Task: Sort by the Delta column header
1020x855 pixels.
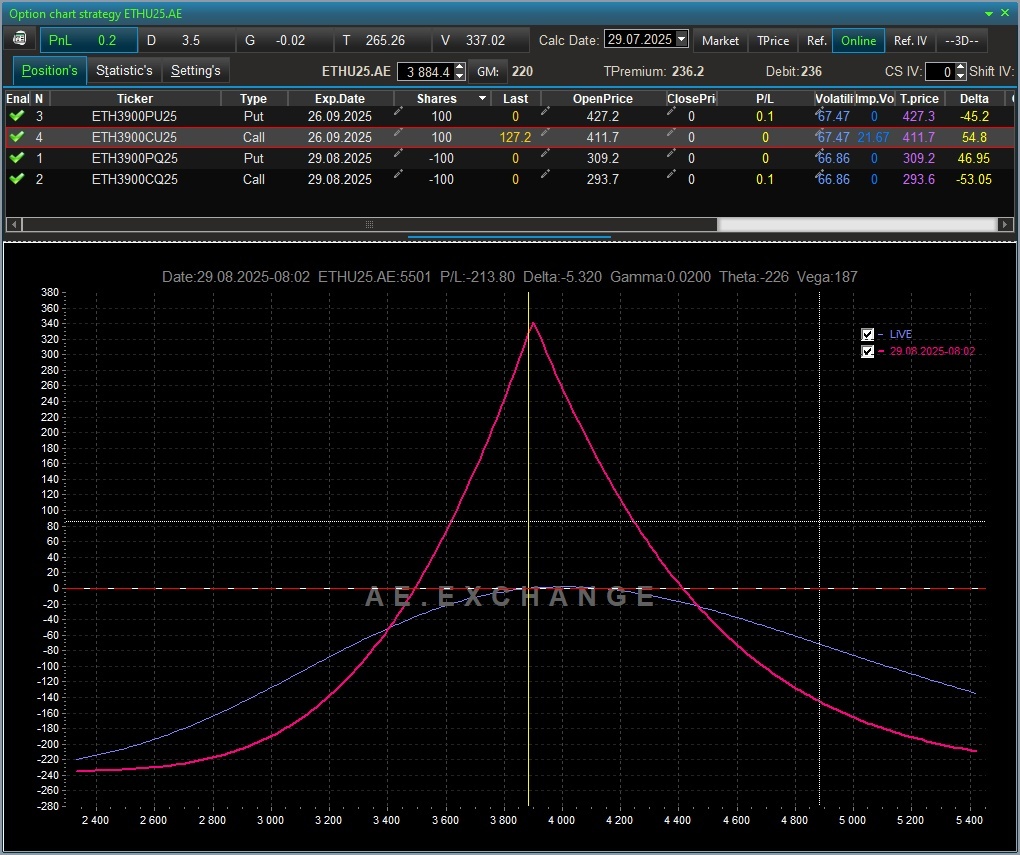Action: coord(974,98)
